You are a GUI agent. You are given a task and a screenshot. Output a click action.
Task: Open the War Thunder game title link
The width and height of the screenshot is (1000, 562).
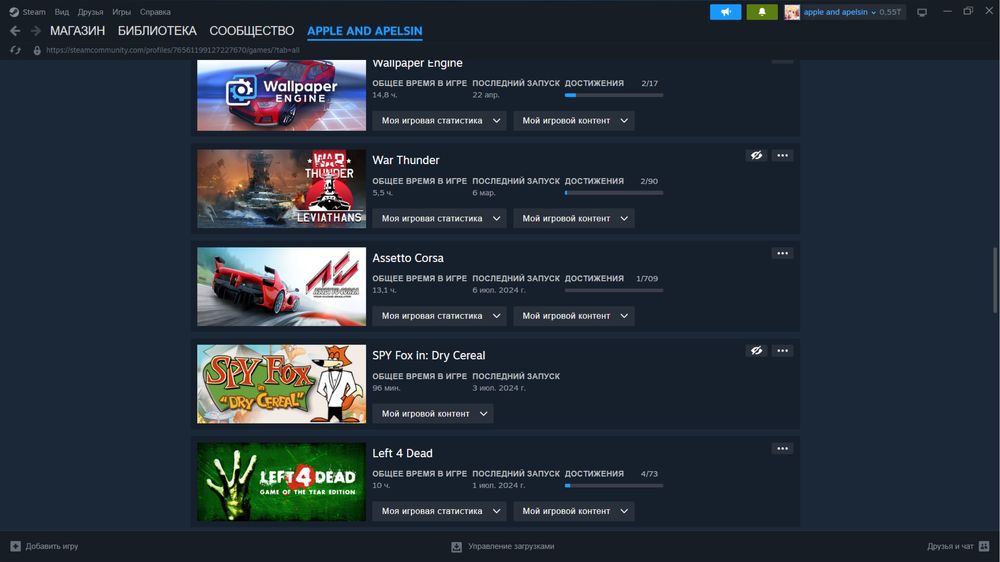click(x=406, y=160)
